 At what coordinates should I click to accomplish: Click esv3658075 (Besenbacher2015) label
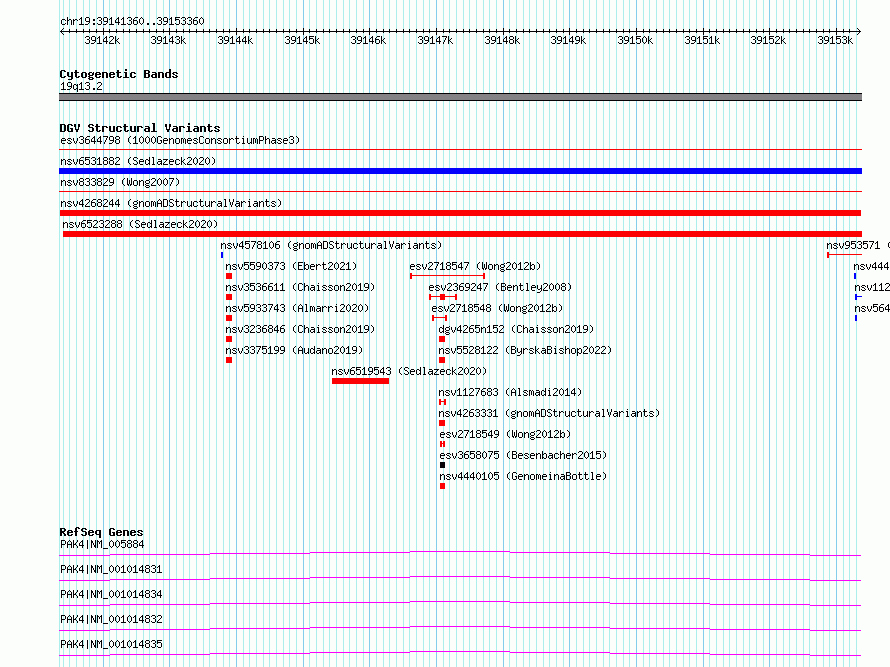(523, 455)
